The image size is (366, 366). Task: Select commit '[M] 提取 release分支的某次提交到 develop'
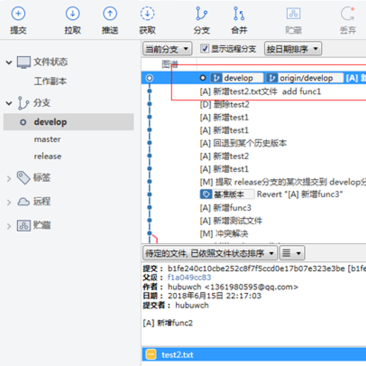pos(283,182)
